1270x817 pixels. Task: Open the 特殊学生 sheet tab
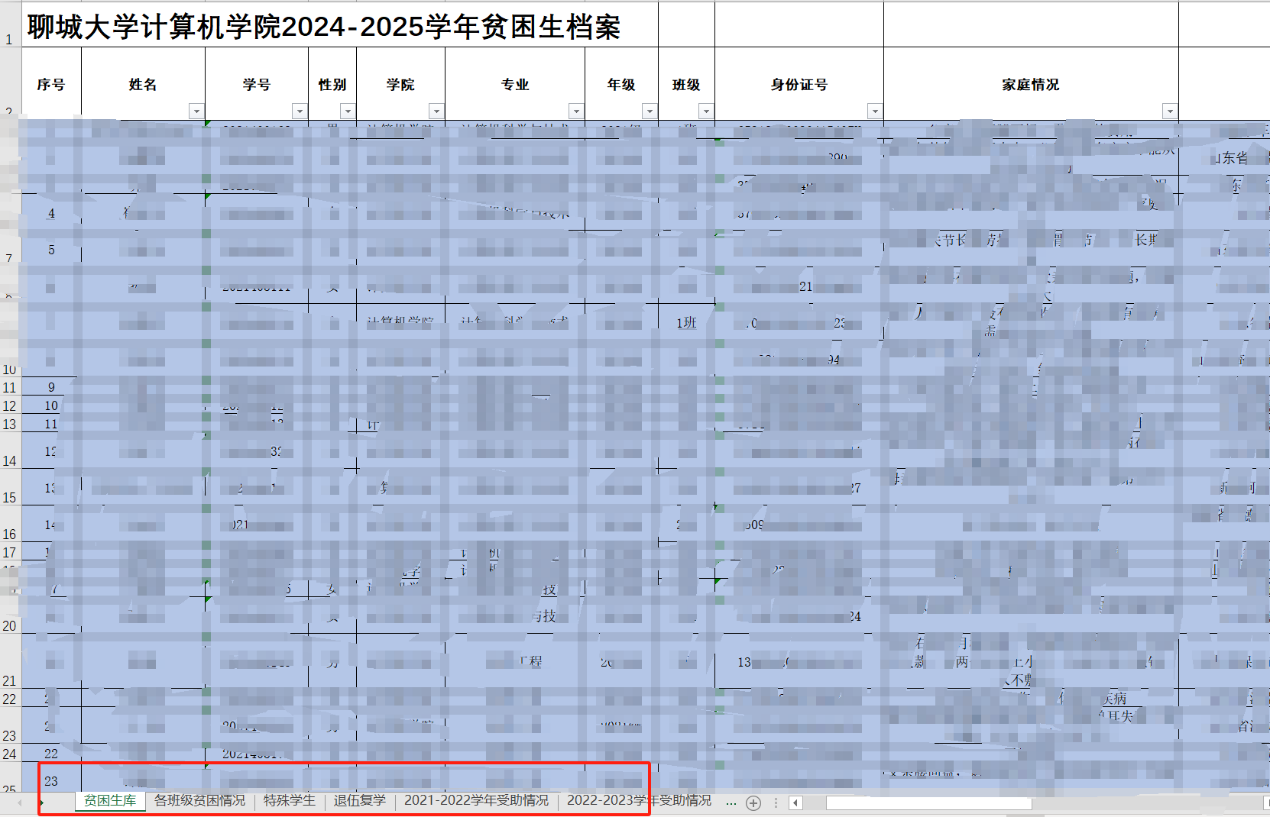[x=289, y=801]
